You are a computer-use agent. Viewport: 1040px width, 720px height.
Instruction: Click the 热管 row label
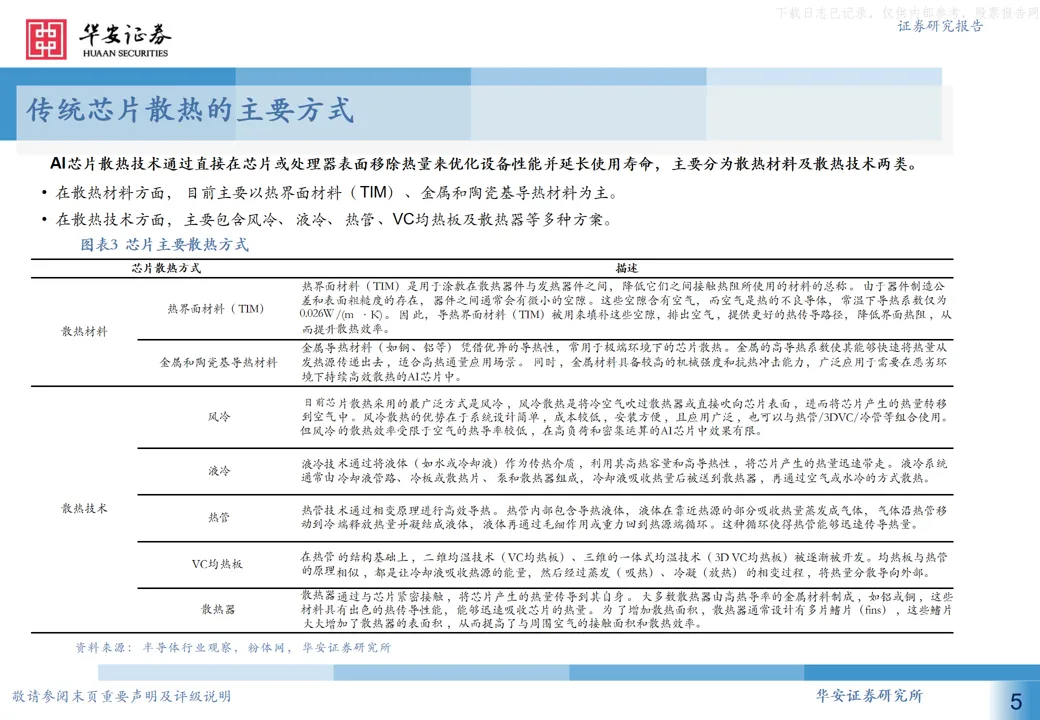point(219,518)
